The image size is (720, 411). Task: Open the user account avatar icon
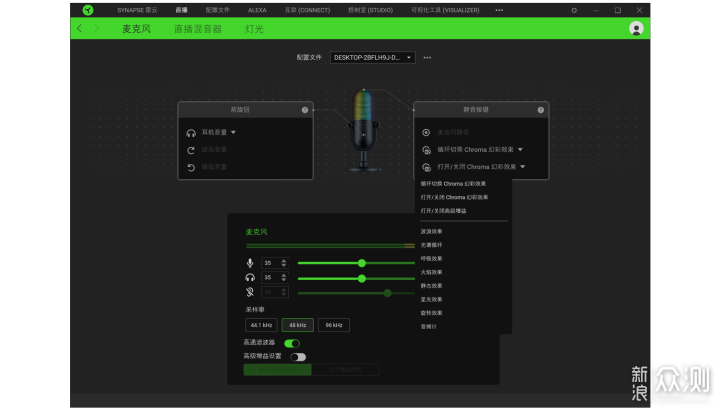pyautogui.click(x=636, y=28)
